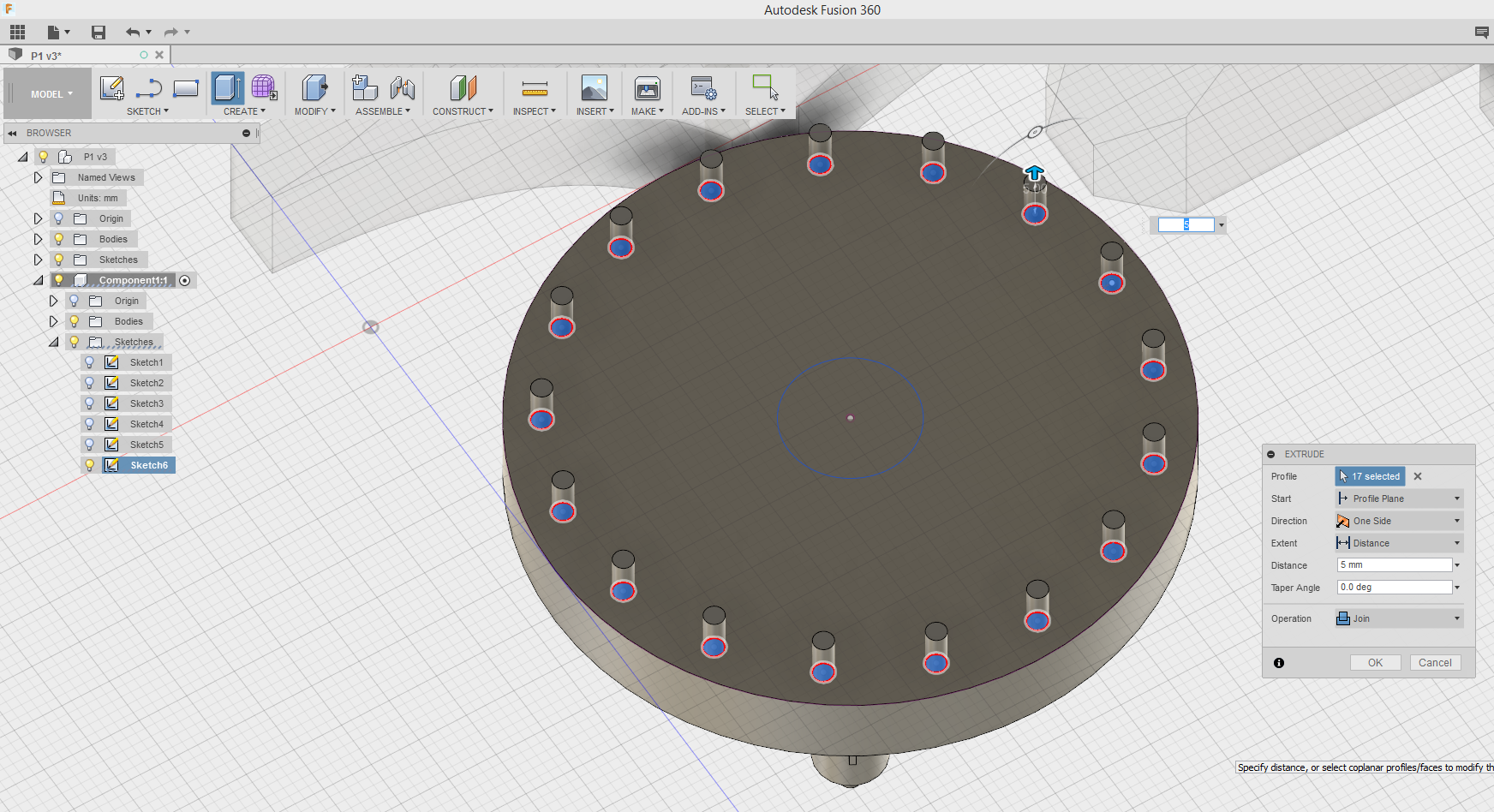Screen dimensions: 1494x812
Task: Toggle visibility of Component1:1
Action: point(59,280)
